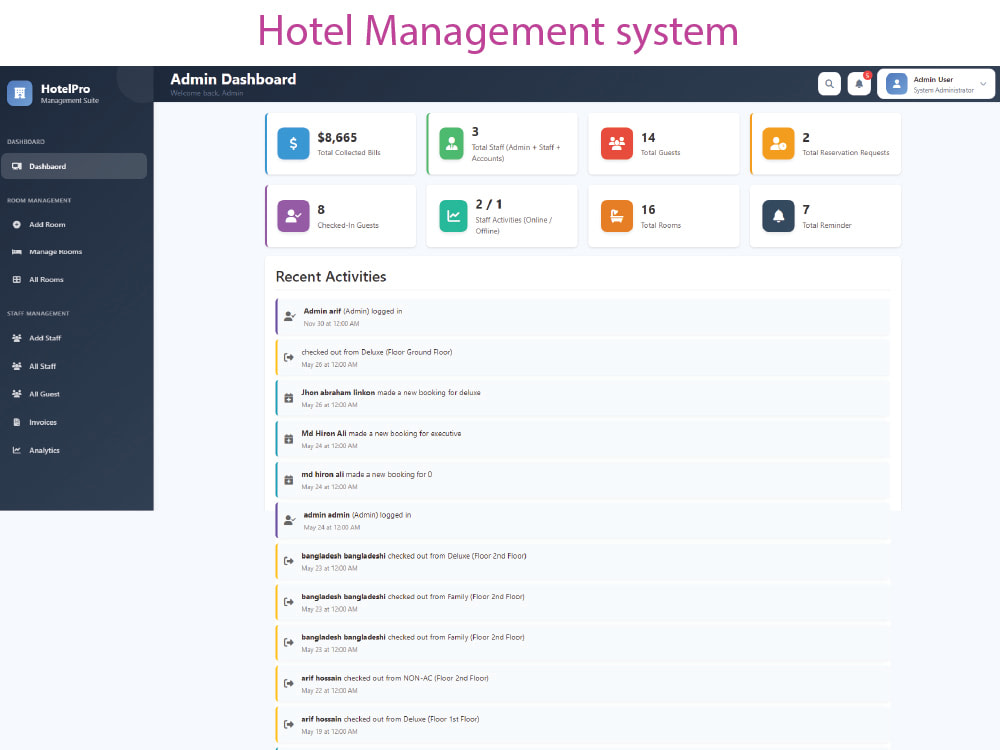Open the search icon in header
1000x750 pixels.
click(829, 84)
